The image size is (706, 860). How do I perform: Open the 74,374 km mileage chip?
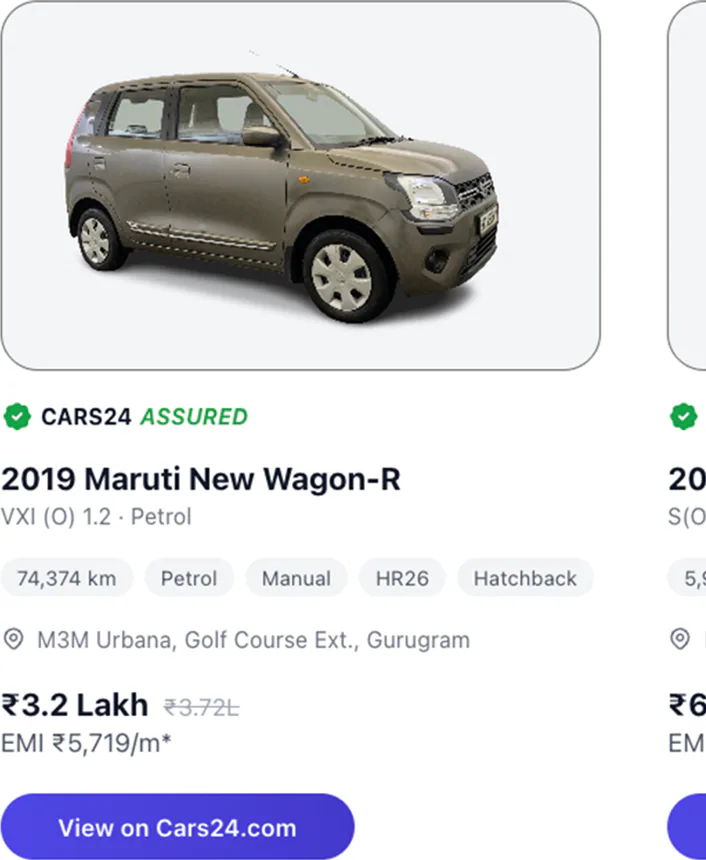pos(66,578)
